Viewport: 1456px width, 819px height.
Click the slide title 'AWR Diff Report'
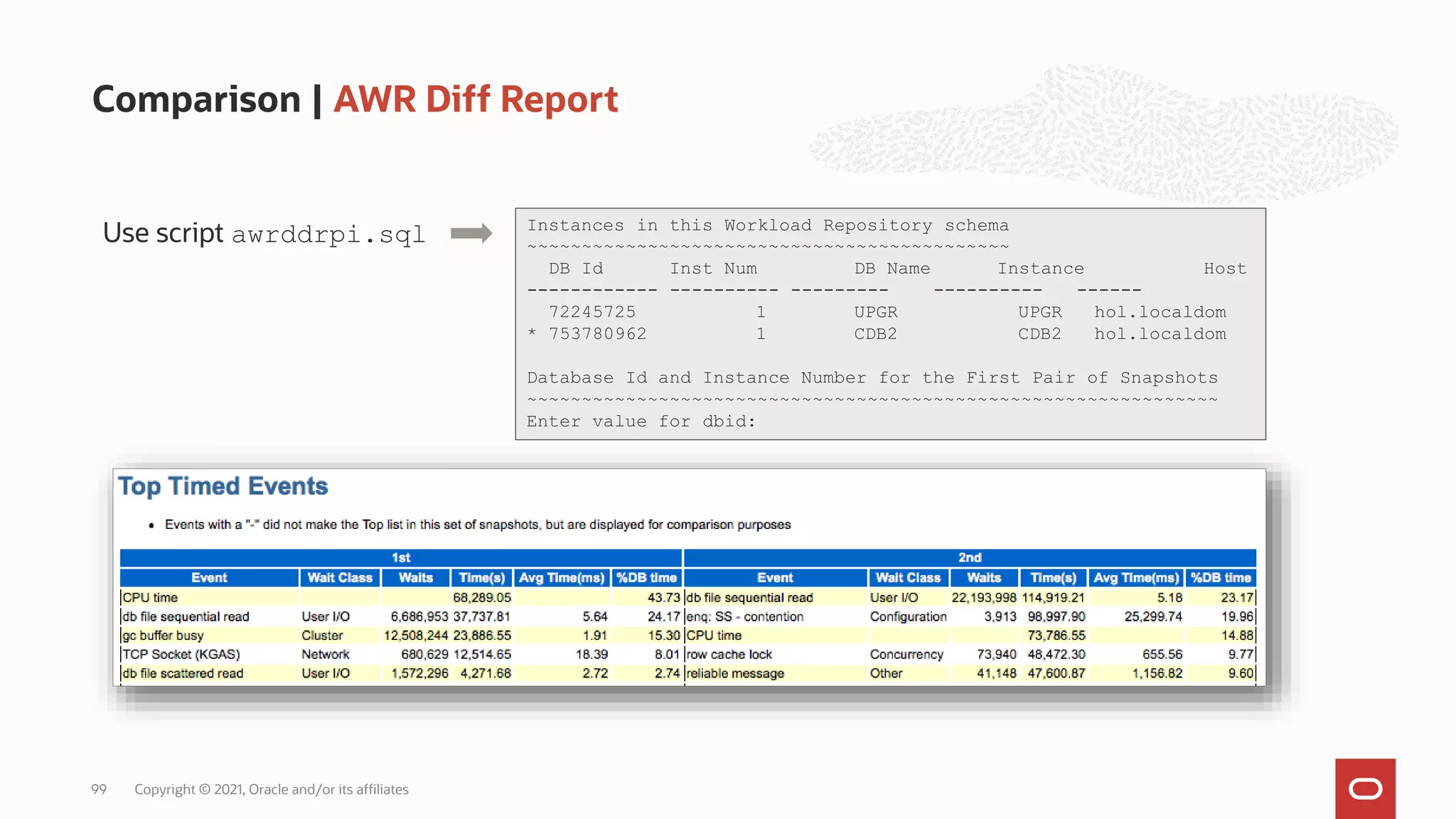pyautogui.click(x=476, y=100)
